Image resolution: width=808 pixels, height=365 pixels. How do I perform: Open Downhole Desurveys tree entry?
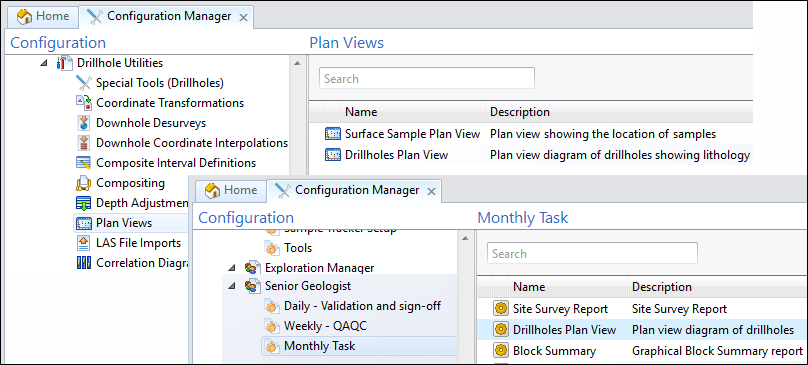click(151, 123)
